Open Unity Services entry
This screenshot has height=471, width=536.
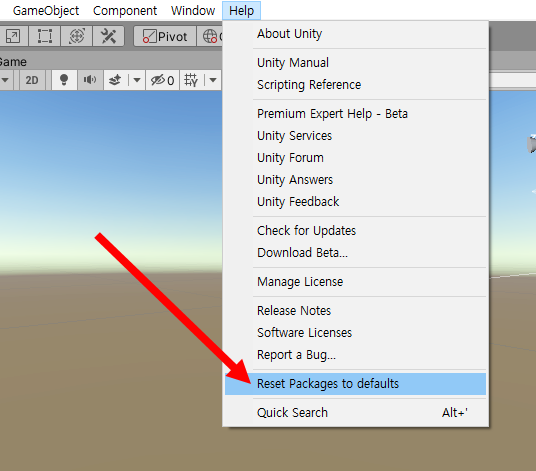355,136
